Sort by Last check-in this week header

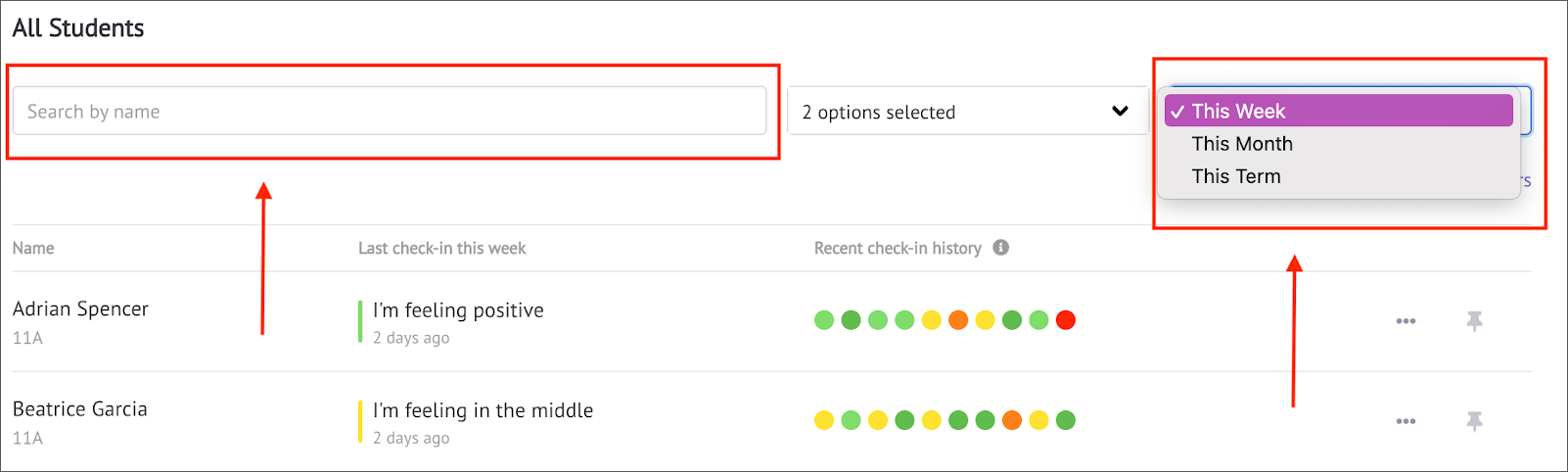point(441,248)
